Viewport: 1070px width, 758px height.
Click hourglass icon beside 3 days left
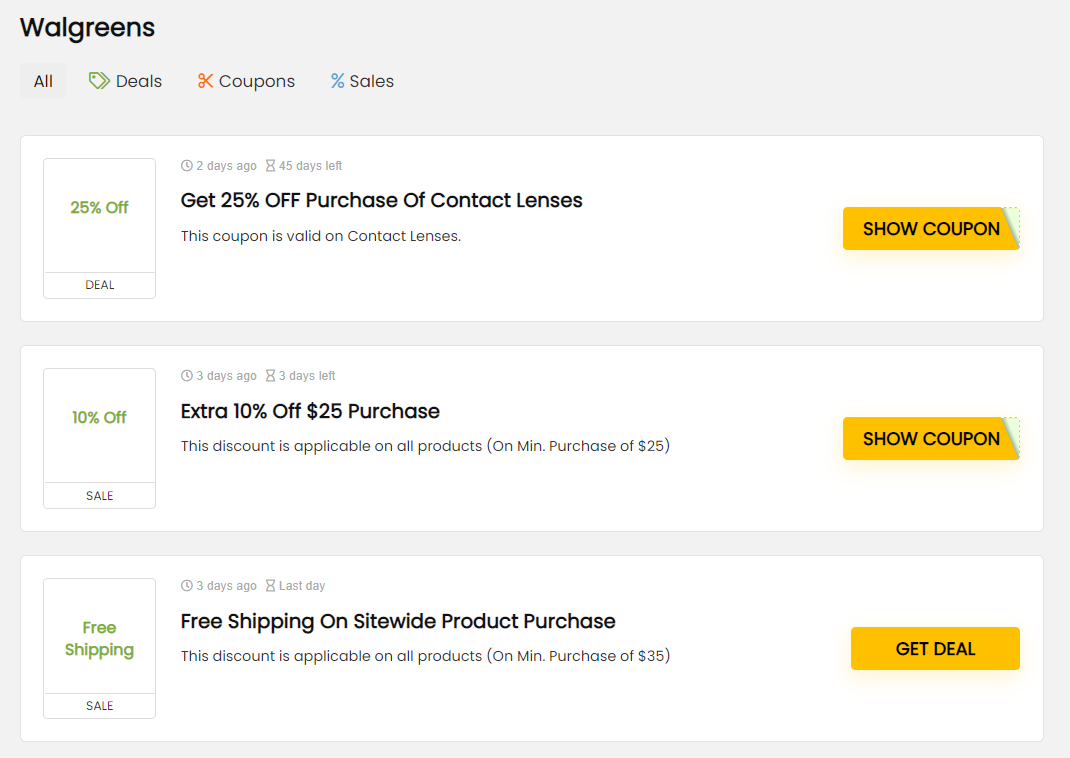click(270, 376)
